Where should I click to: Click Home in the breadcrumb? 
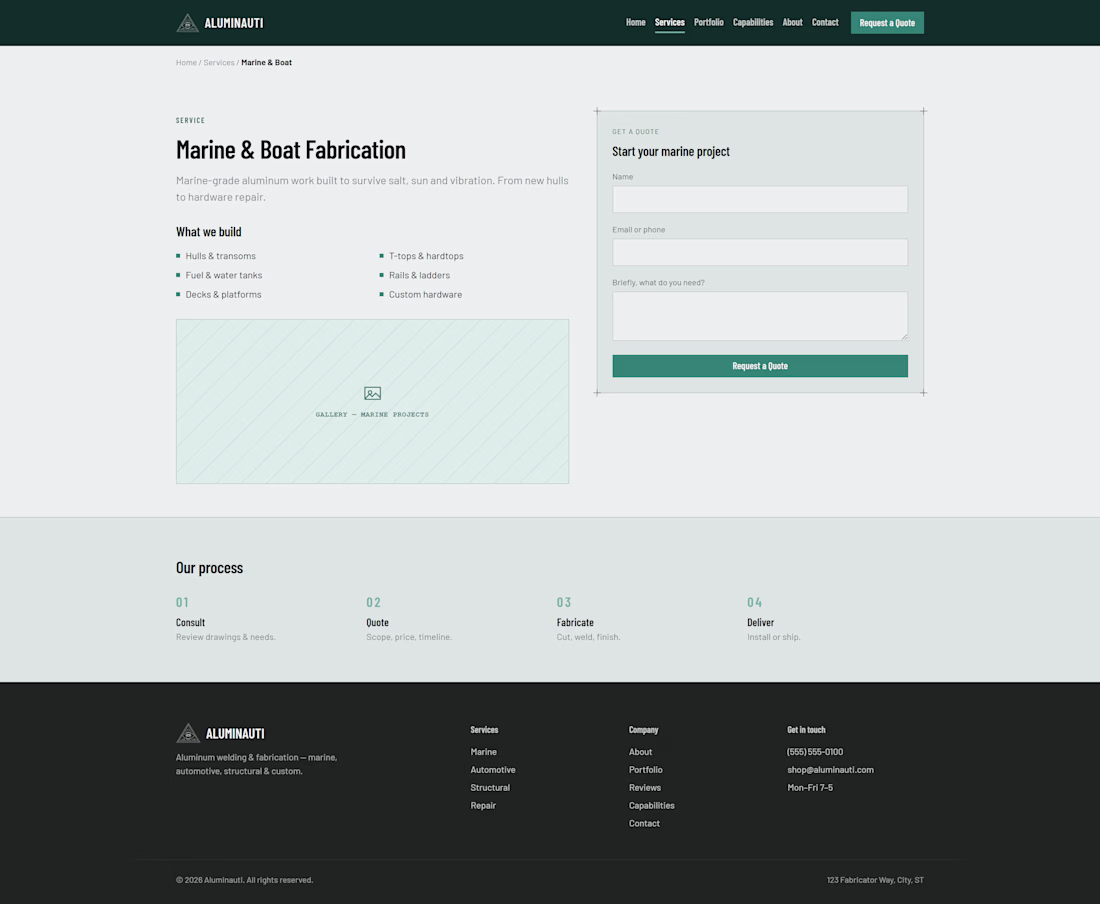tap(186, 62)
